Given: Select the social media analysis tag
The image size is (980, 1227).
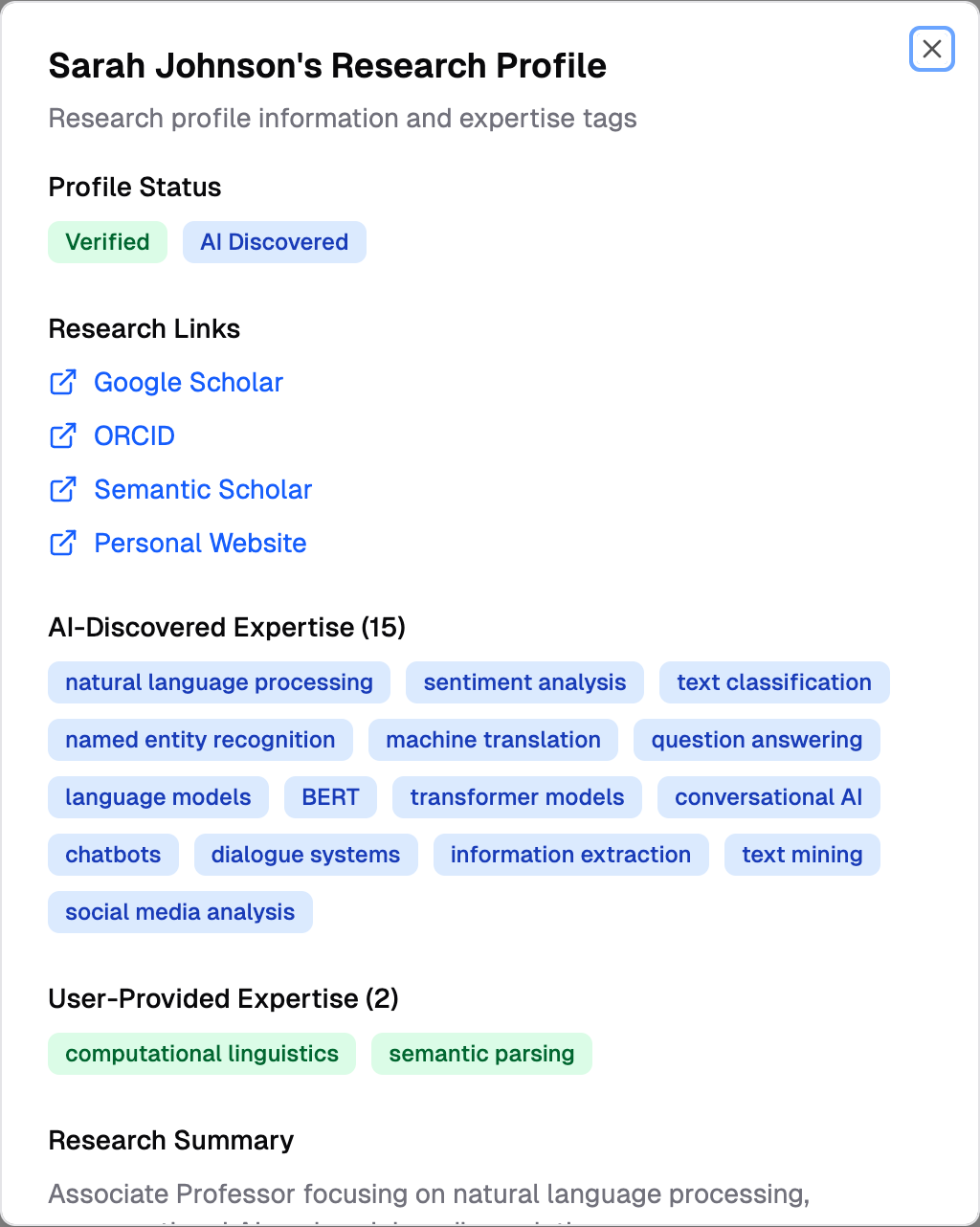Looking at the screenshot, I should (180, 912).
